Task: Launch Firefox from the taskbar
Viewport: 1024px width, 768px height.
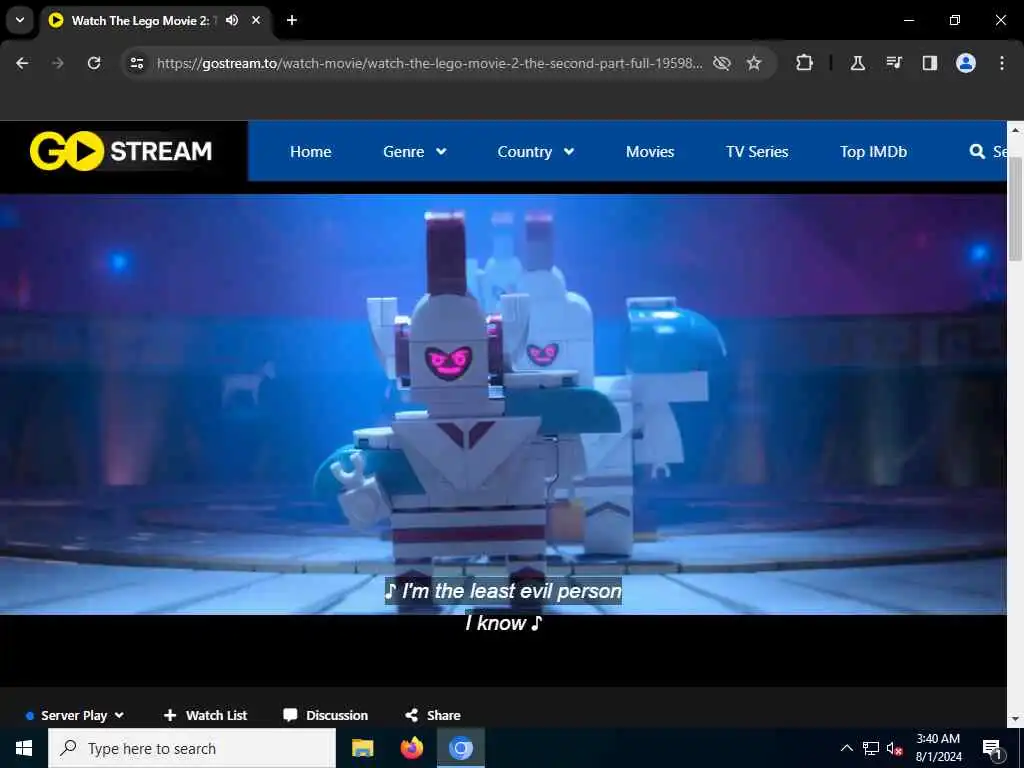Action: pos(411,748)
